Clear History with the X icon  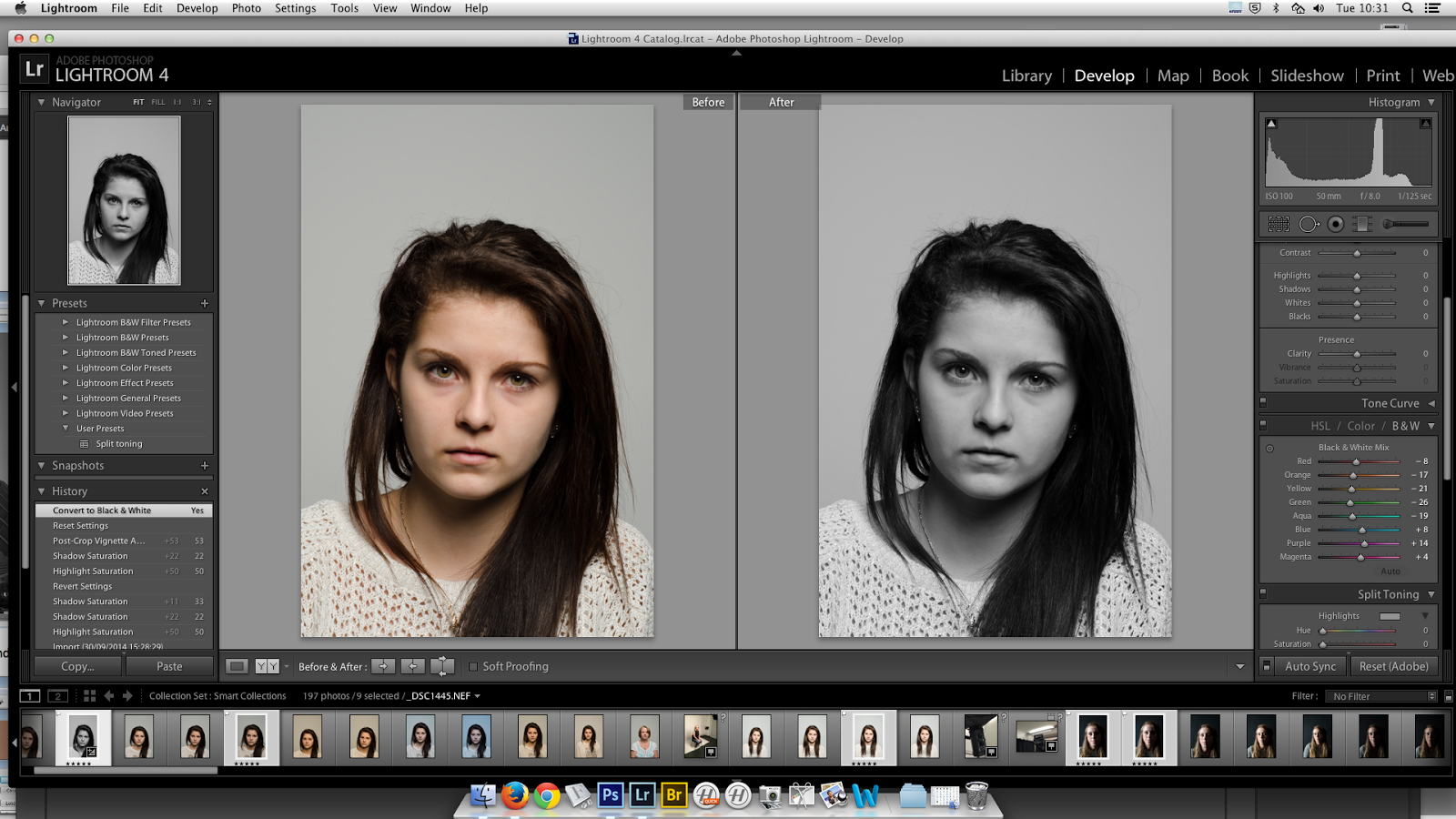(x=205, y=491)
